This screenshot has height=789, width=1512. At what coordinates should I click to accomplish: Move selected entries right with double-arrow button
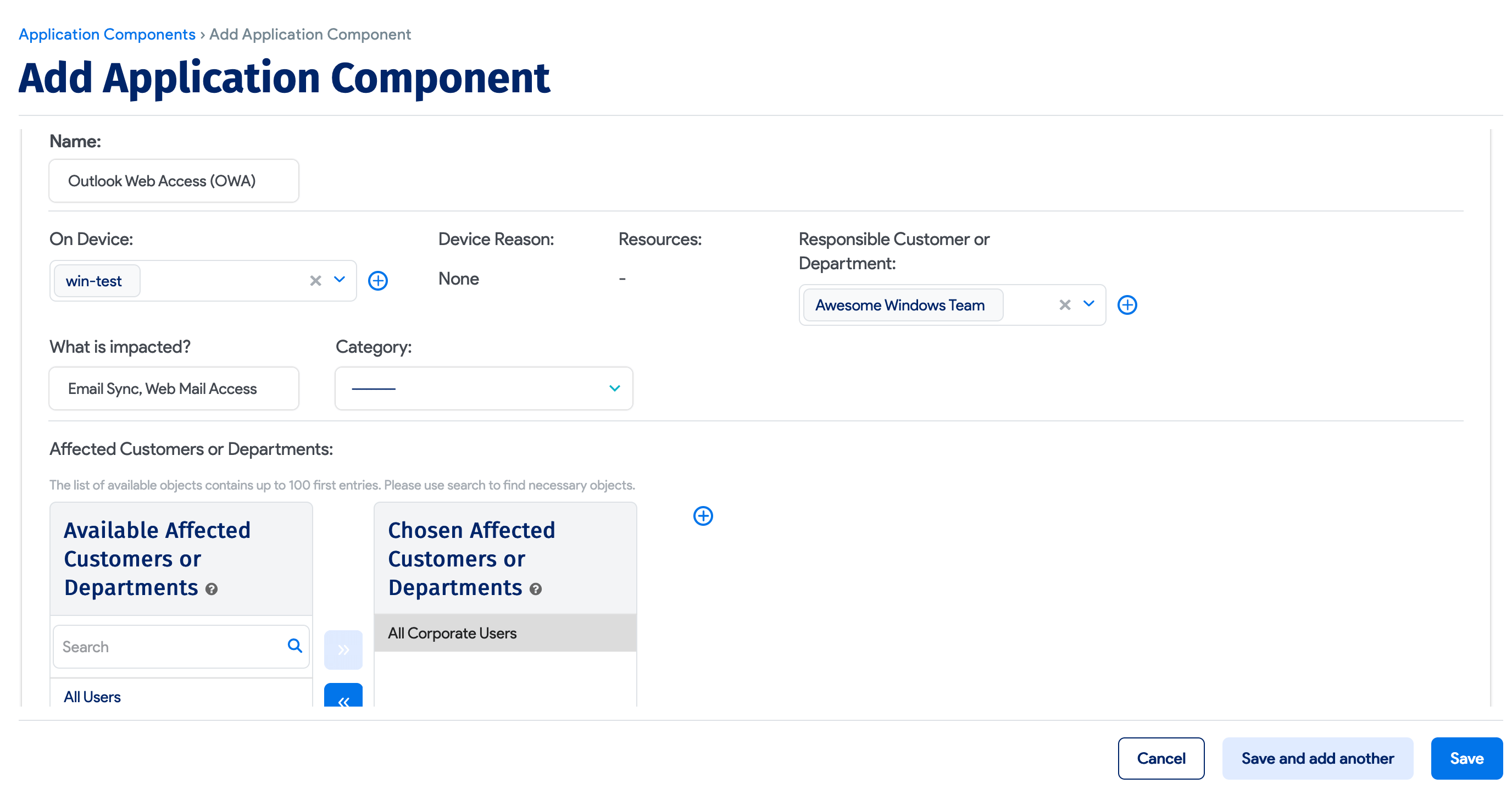(x=343, y=649)
